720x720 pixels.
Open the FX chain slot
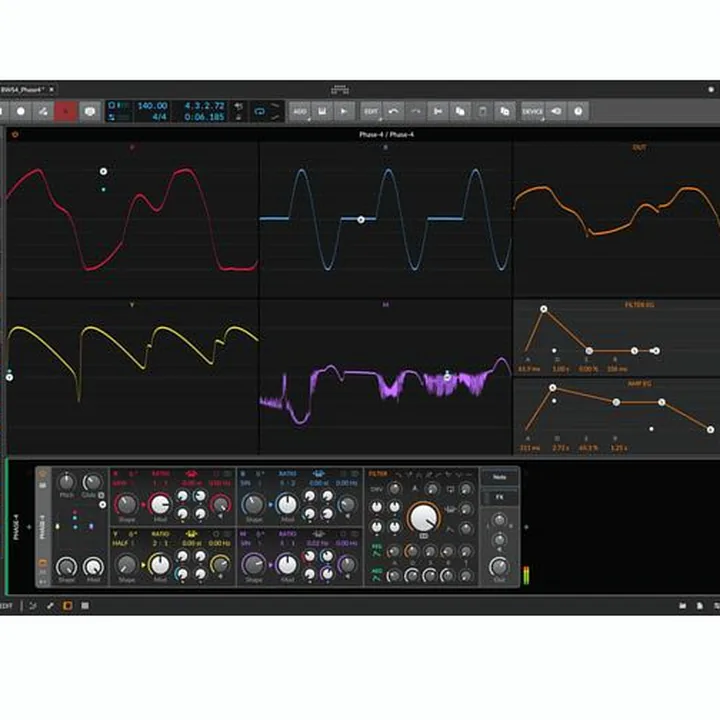[500, 497]
